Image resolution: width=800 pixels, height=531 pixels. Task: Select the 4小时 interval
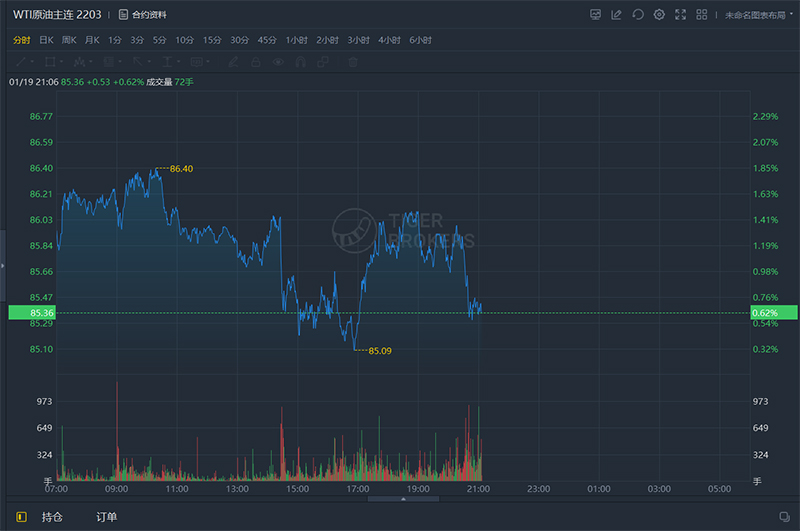tap(389, 40)
